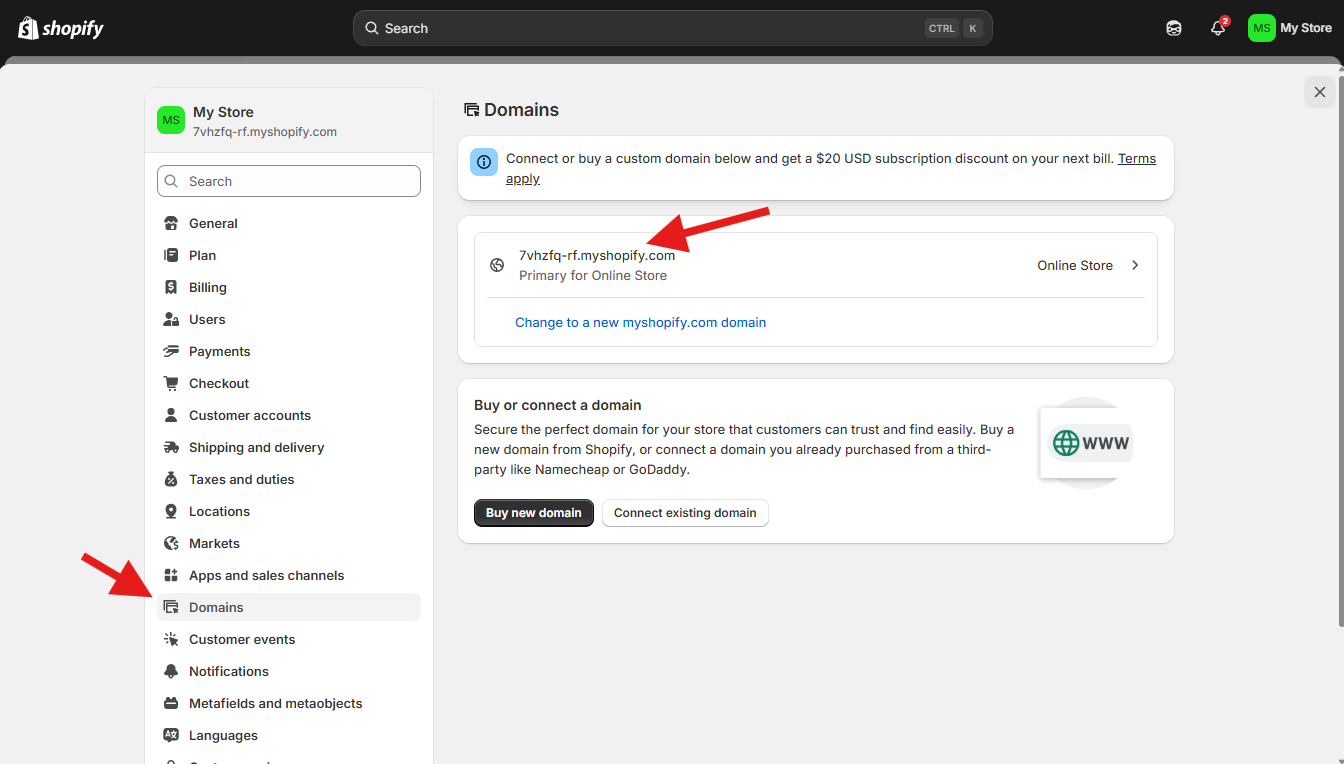Click the Checkout cart icon
This screenshot has width=1344, height=764.
pos(171,383)
